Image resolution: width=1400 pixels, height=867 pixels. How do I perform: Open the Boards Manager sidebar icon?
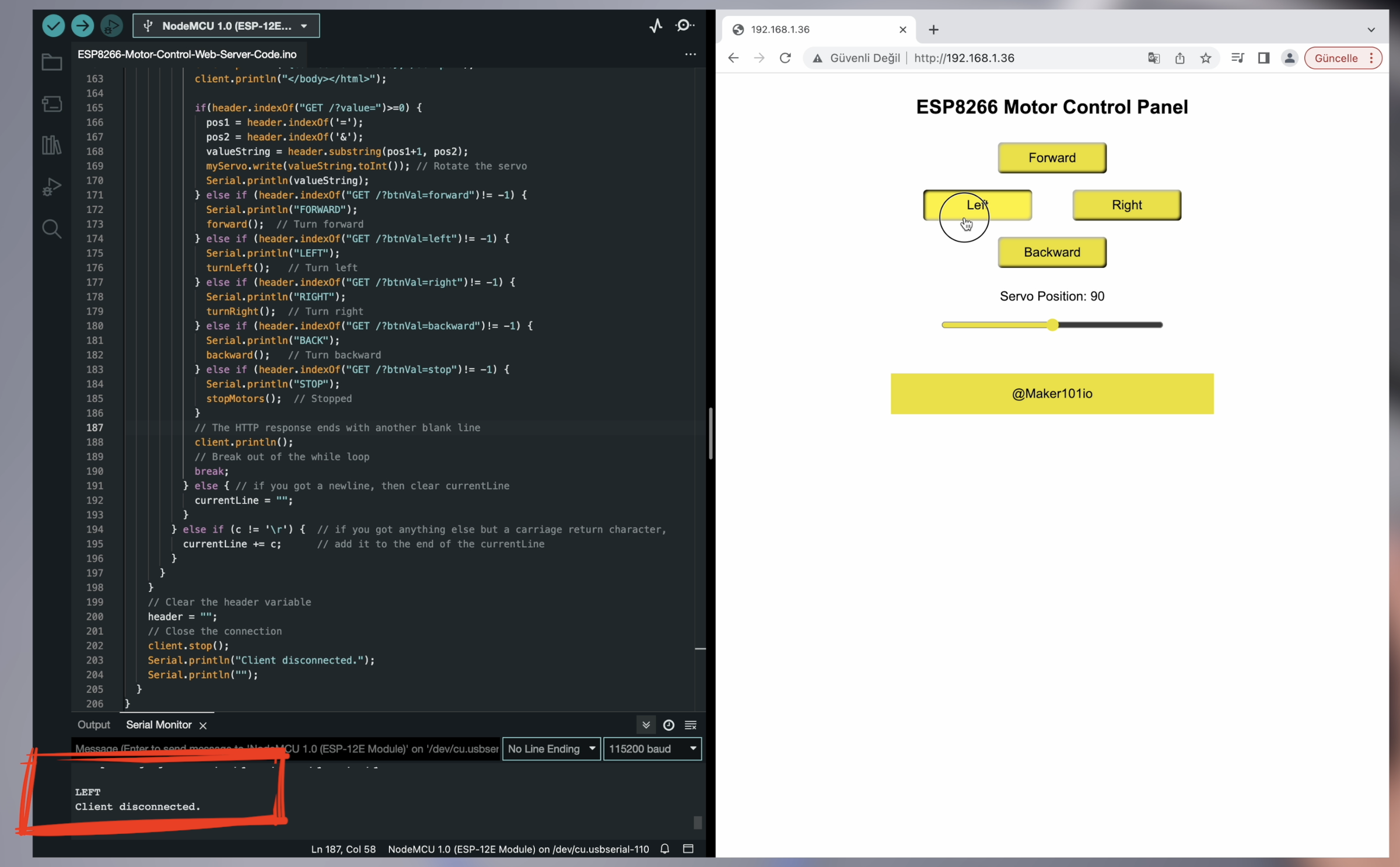click(x=51, y=104)
